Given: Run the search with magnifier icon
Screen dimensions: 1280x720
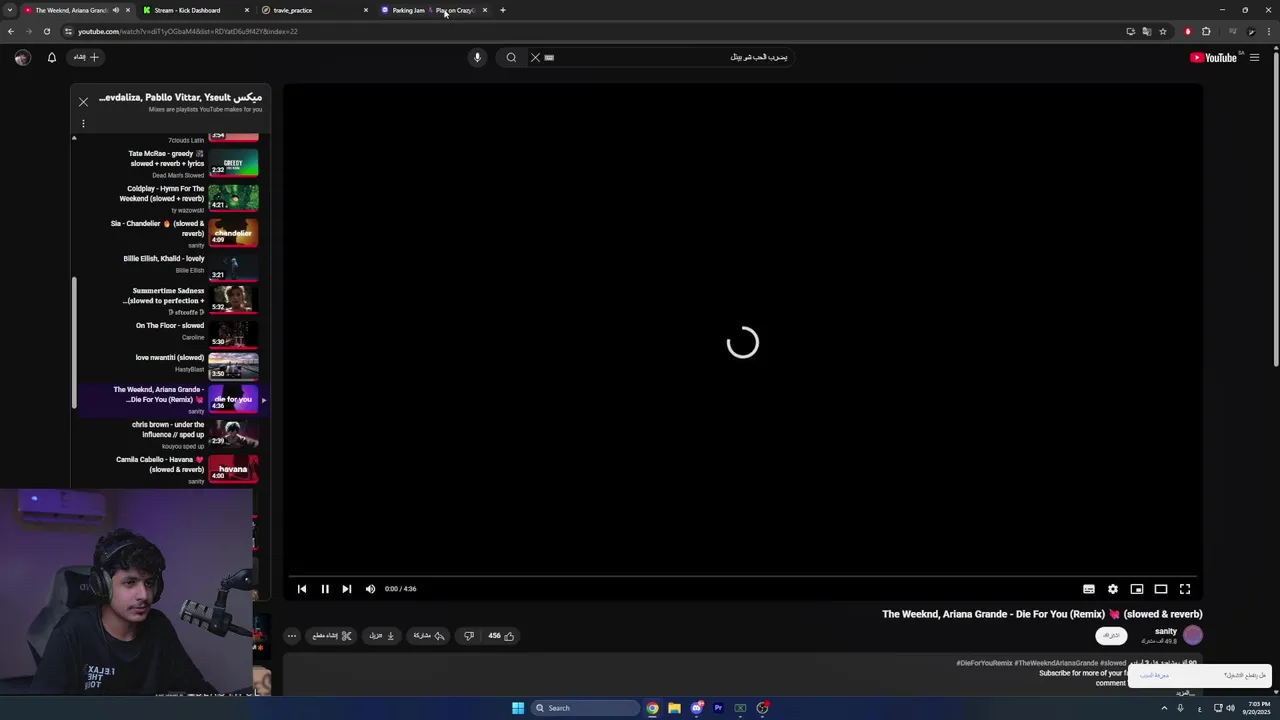Looking at the screenshot, I should pyautogui.click(x=511, y=58).
